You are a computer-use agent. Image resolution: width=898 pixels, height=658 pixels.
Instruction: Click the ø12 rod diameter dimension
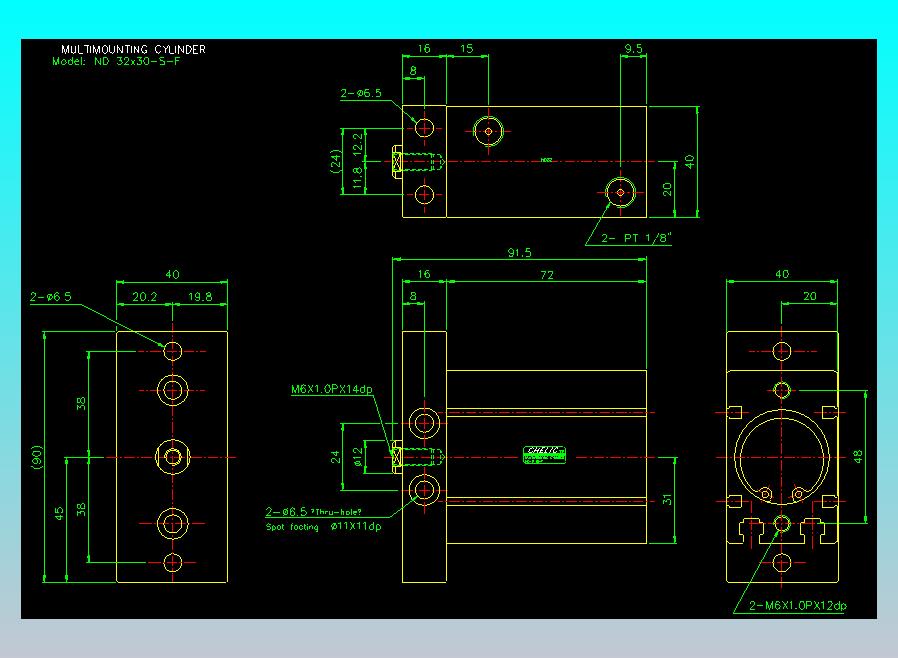point(358,457)
